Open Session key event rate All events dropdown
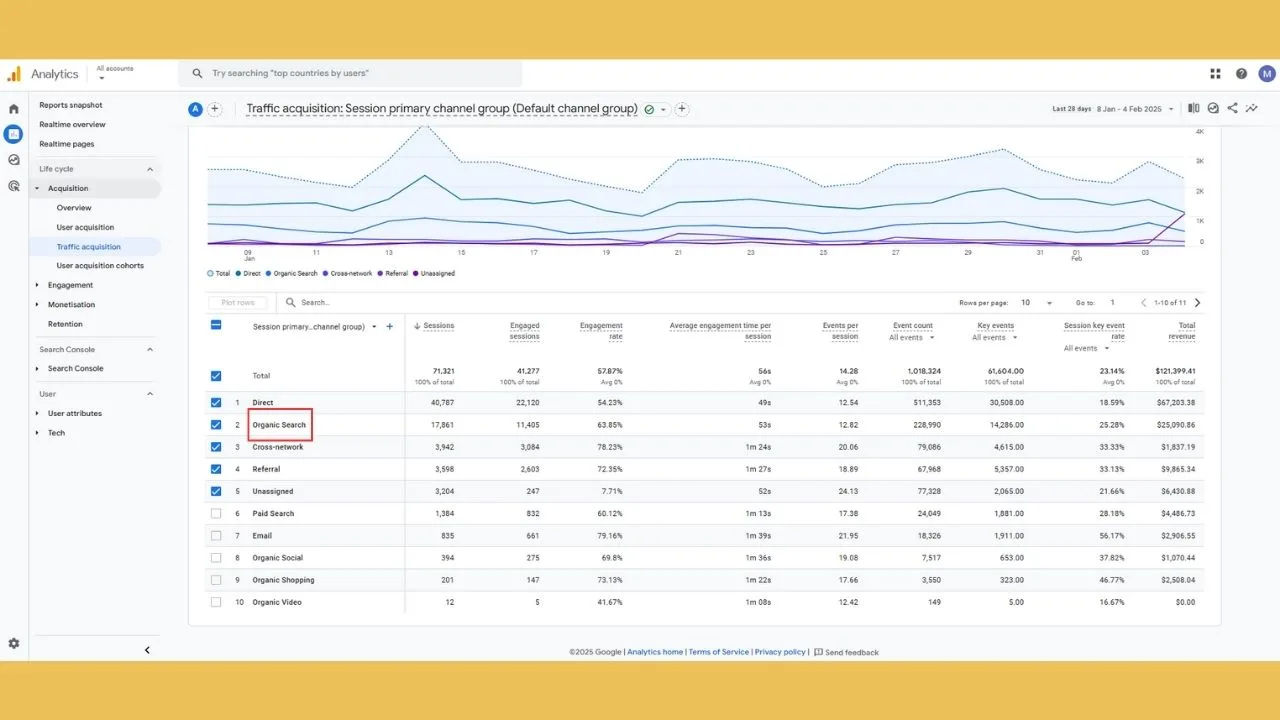1280x720 pixels. pos(1087,348)
